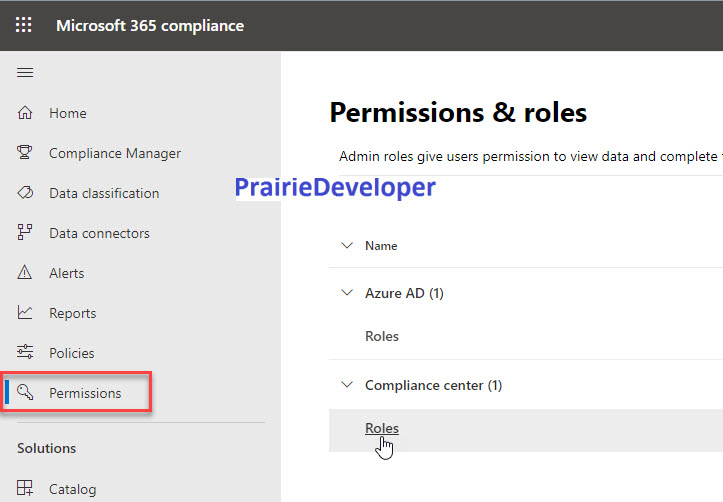
Task: Click the Microsoft 365 compliance title
Action: 150,26
